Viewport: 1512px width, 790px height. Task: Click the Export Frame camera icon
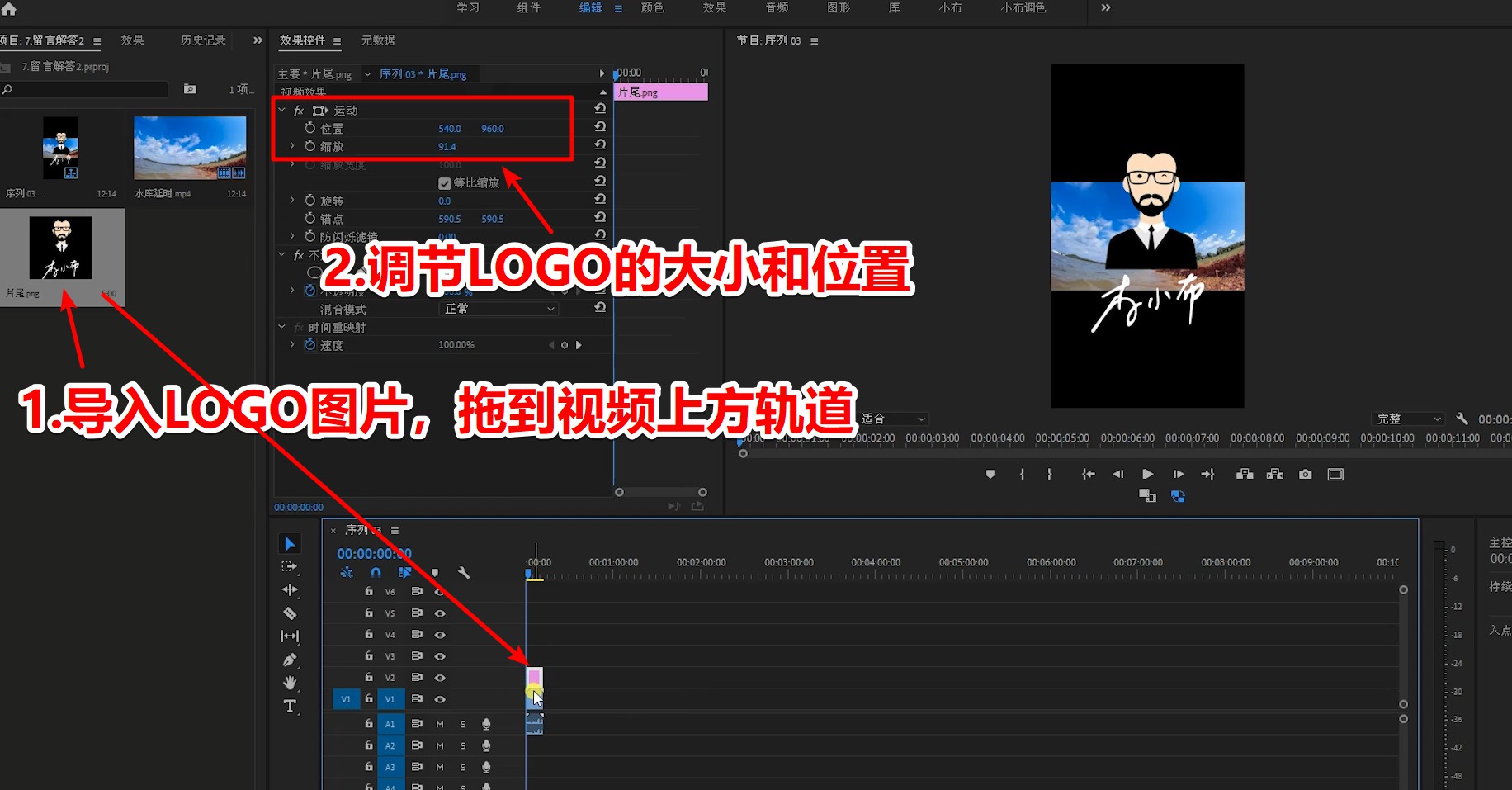1304,474
